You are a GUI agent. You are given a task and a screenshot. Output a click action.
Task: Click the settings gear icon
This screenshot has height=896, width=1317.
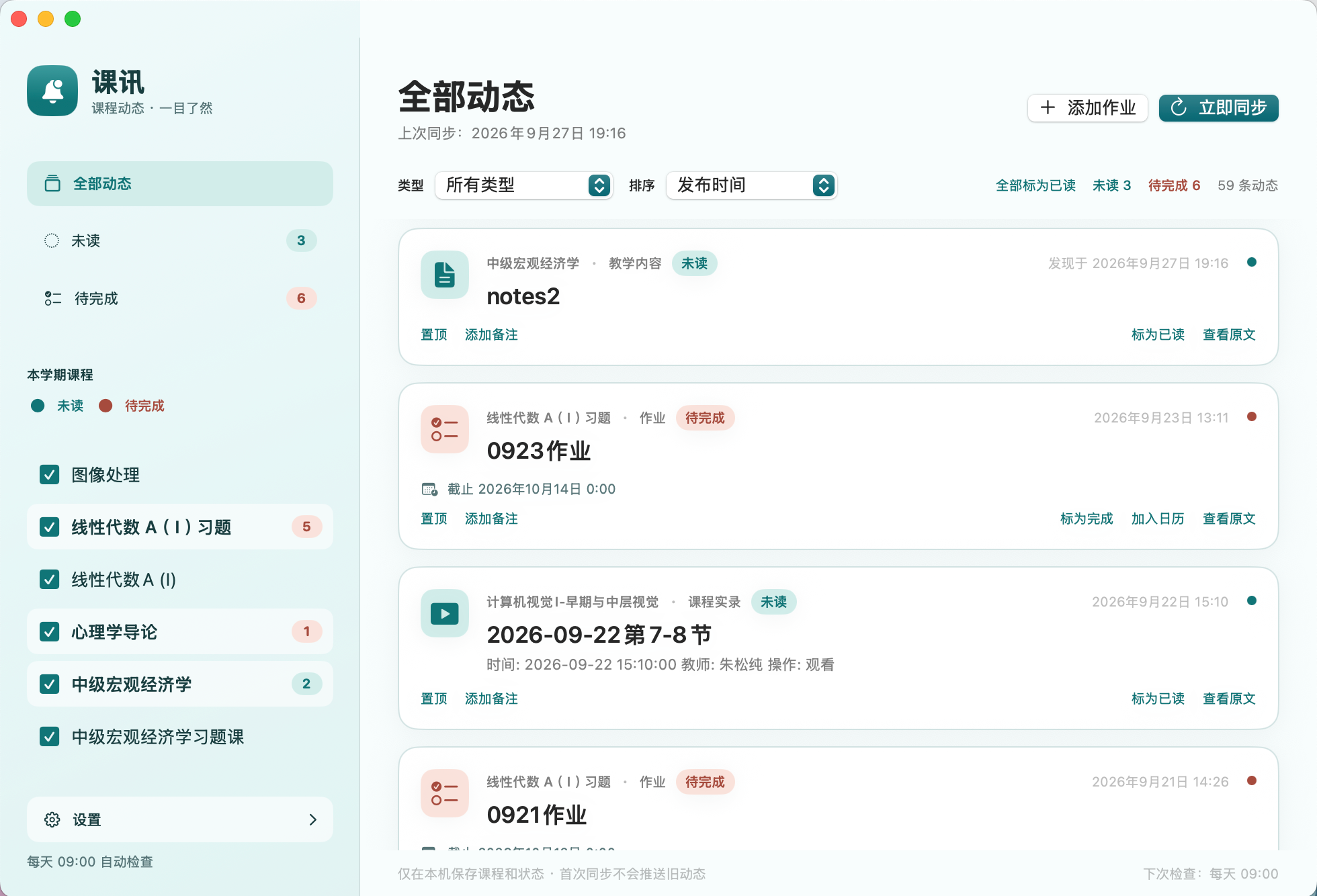coord(52,819)
